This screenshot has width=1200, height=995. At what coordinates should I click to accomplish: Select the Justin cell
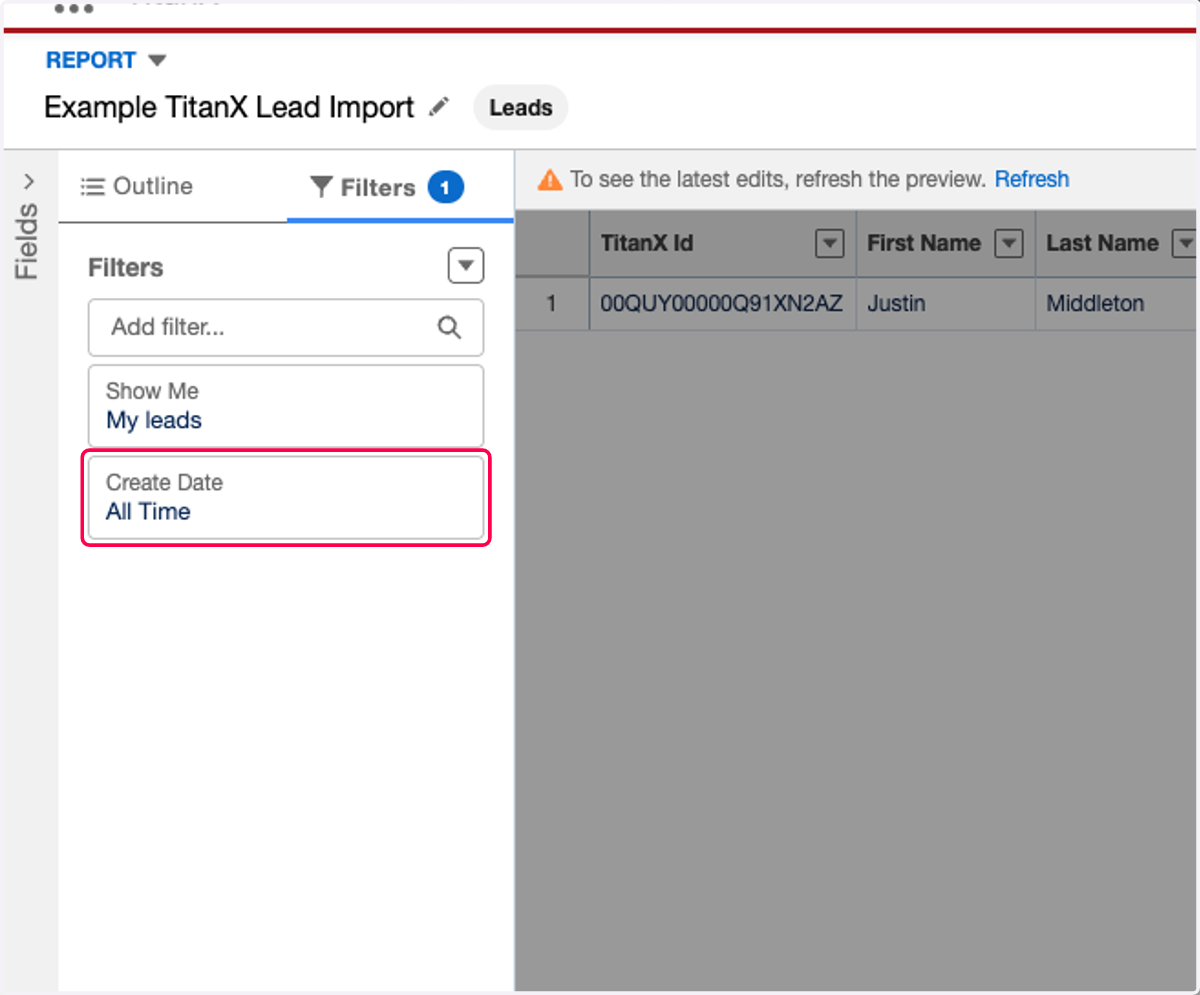(946, 303)
